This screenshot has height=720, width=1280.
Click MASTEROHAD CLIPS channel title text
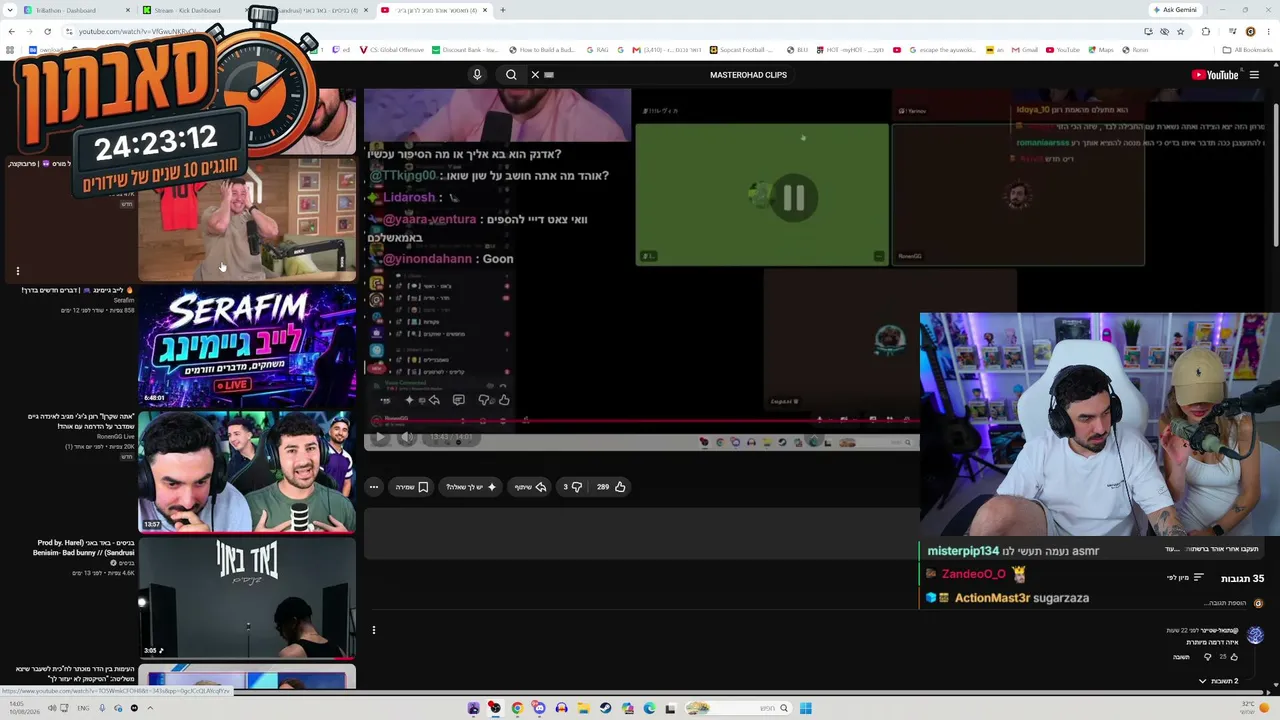[x=748, y=75]
